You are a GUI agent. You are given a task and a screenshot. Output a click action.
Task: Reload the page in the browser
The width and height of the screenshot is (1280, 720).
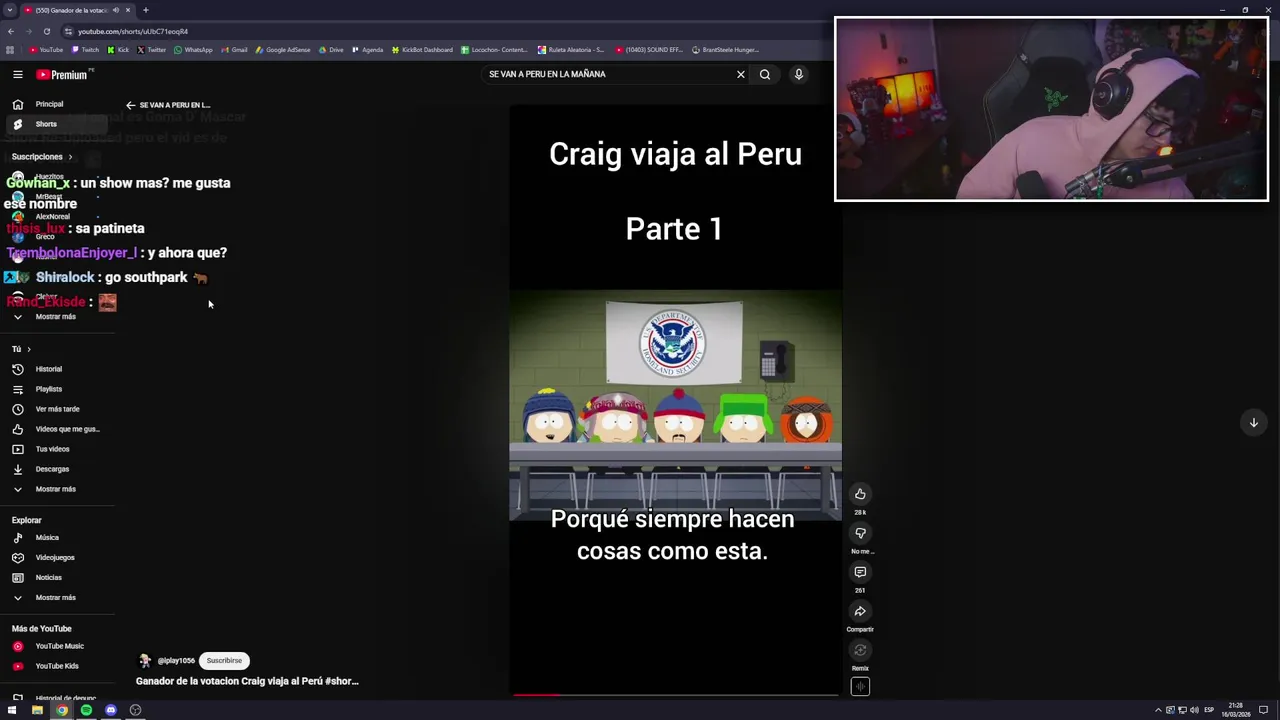pos(46,31)
